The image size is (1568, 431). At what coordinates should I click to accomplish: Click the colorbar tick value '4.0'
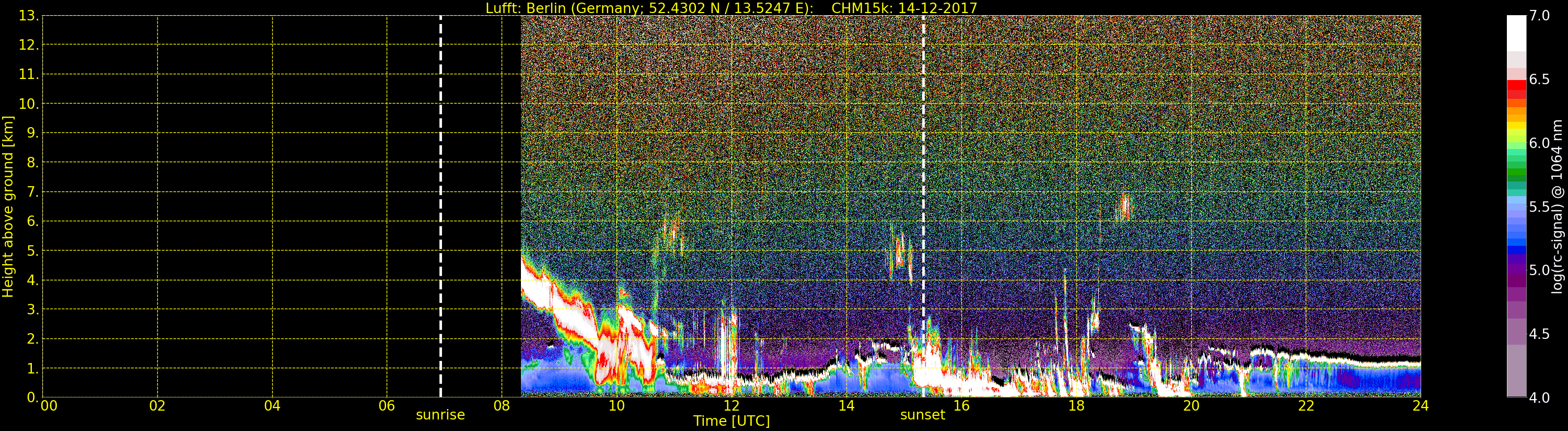(1539, 398)
